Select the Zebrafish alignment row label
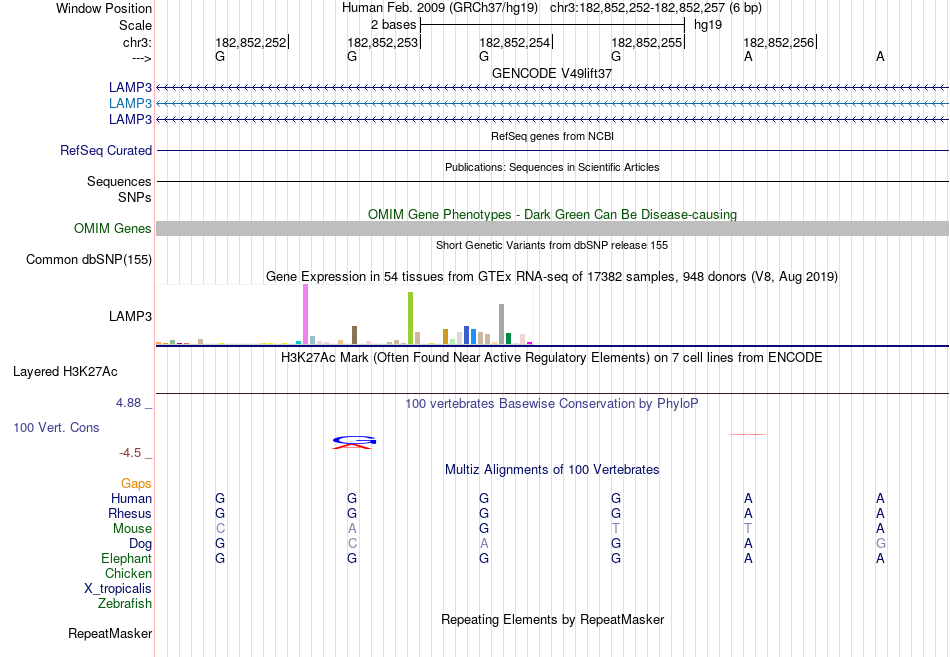The height and width of the screenshot is (657, 950). 125,604
